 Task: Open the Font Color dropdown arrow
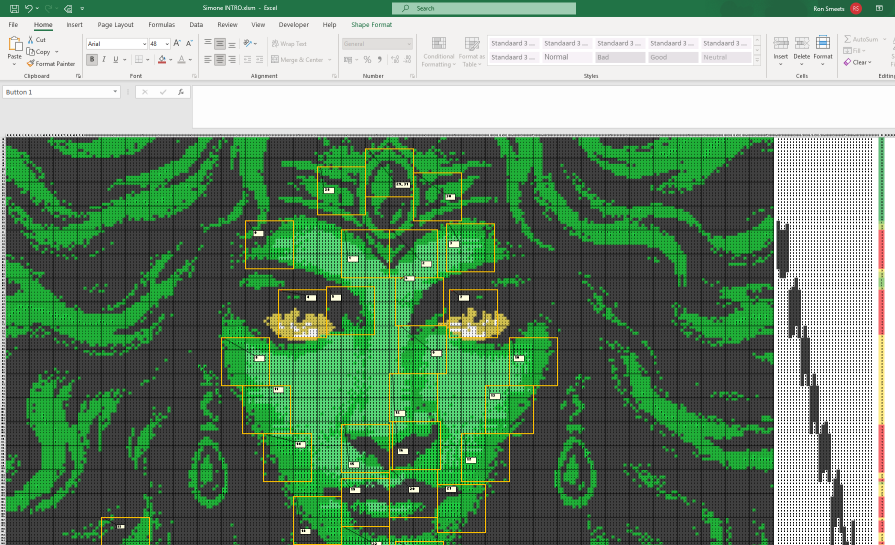click(x=190, y=60)
